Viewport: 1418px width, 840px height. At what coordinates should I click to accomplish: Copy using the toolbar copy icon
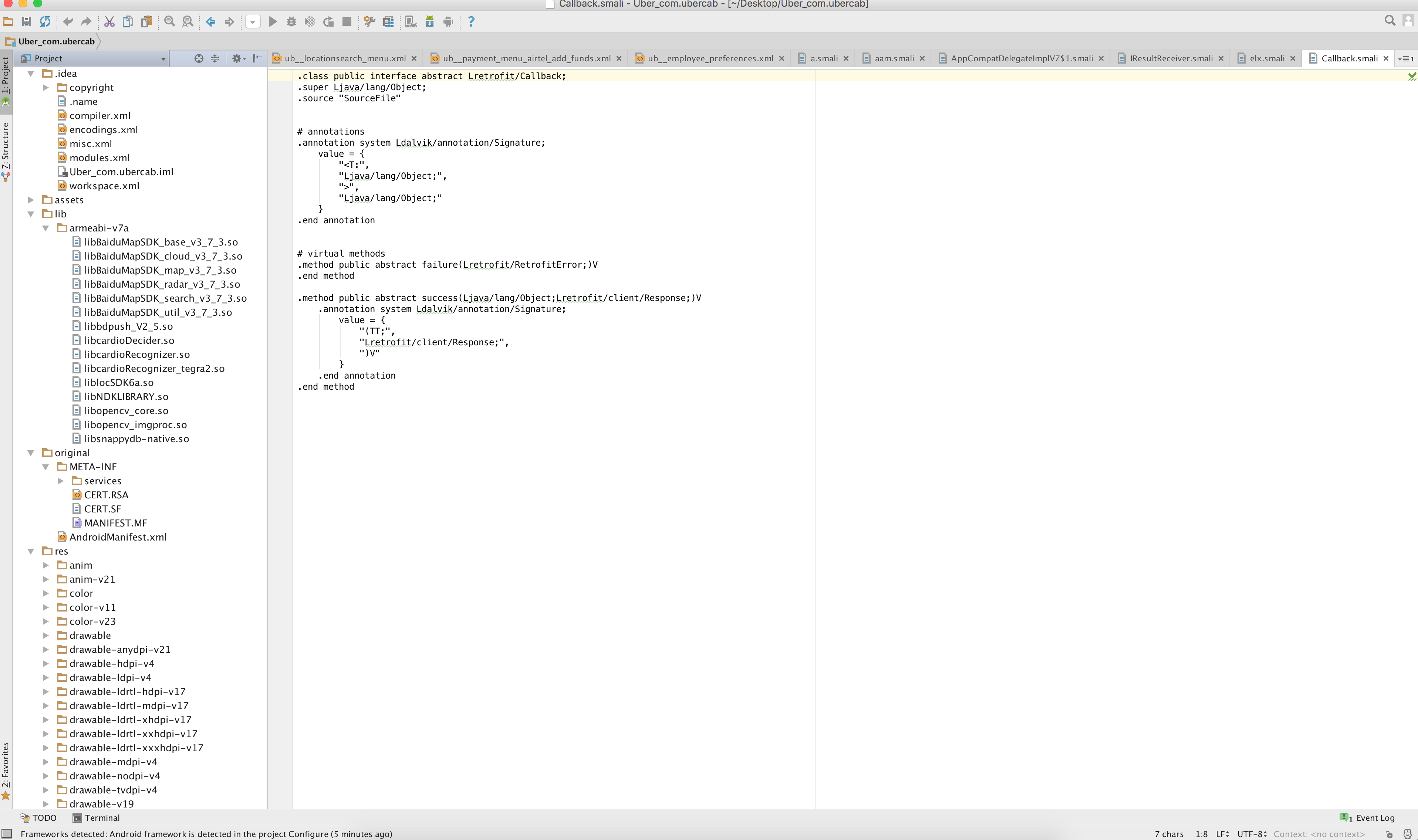128,21
